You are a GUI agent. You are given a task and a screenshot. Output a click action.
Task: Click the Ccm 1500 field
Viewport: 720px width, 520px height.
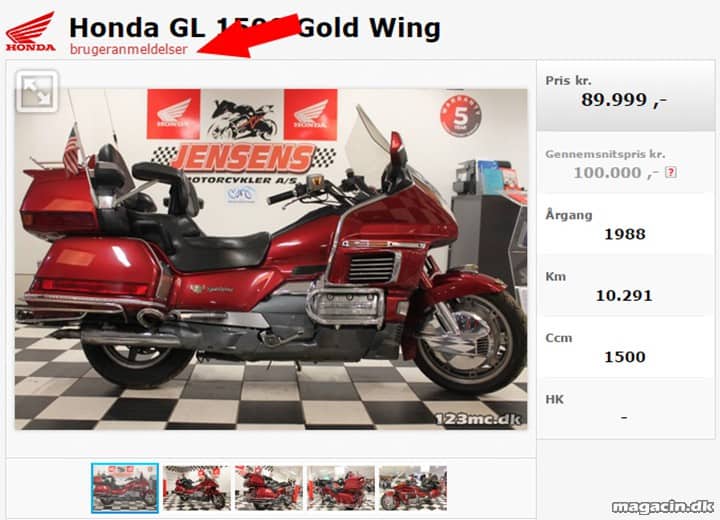click(625, 347)
